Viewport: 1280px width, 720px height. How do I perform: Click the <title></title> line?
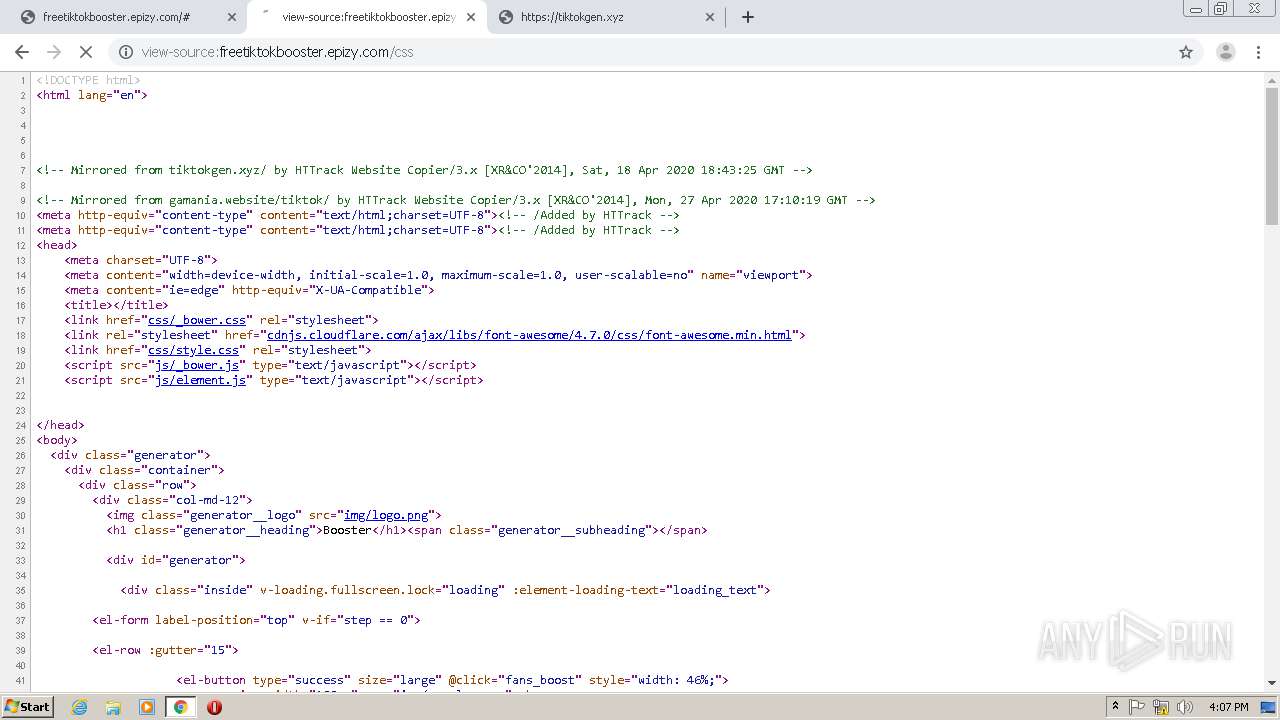[x=116, y=305]
